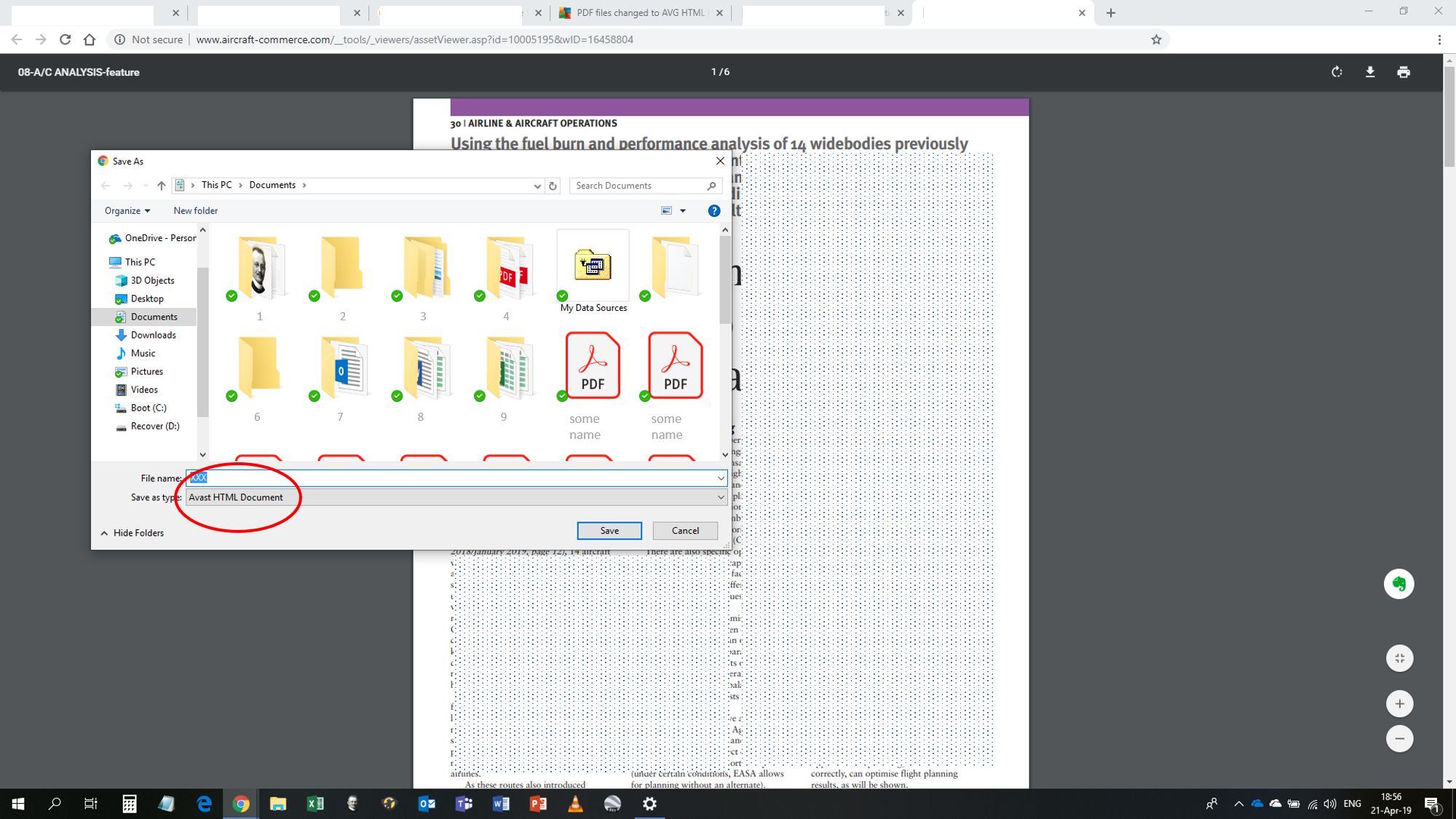This screenshot has height=819, width=1456.
Task: Bookmark the current page with the star
Action: point(1155,39)
